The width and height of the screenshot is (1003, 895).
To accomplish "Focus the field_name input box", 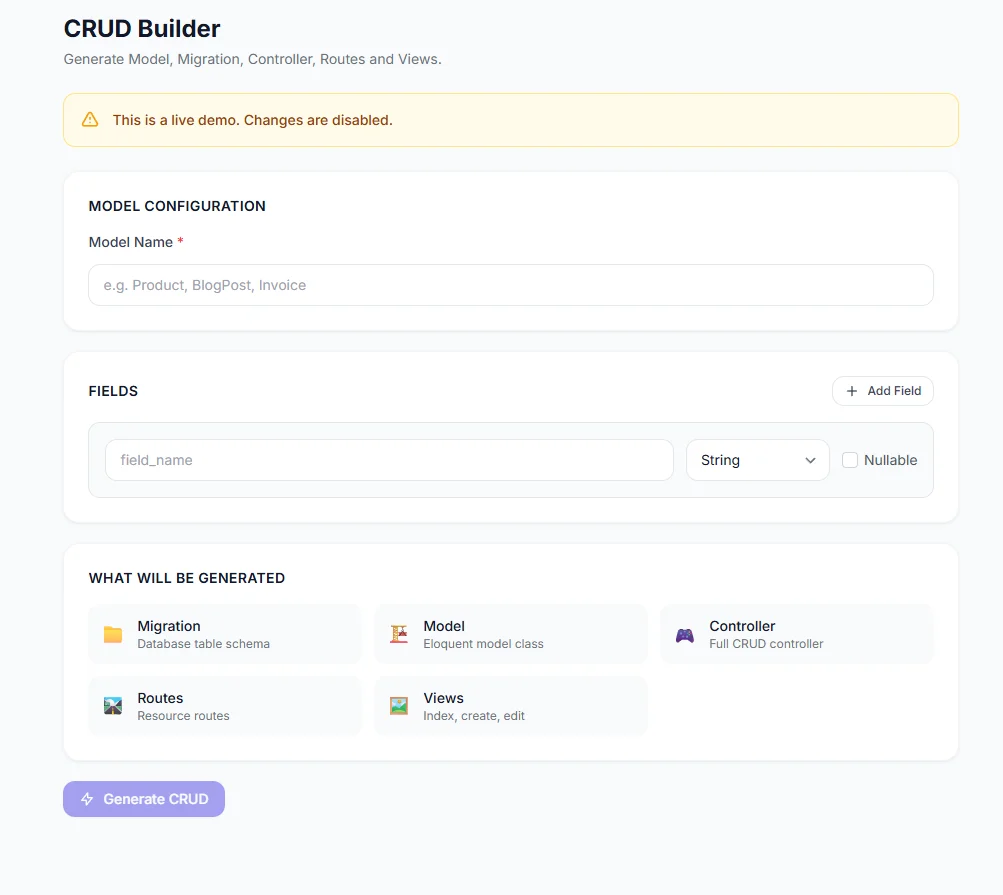I will click(390, 460).
